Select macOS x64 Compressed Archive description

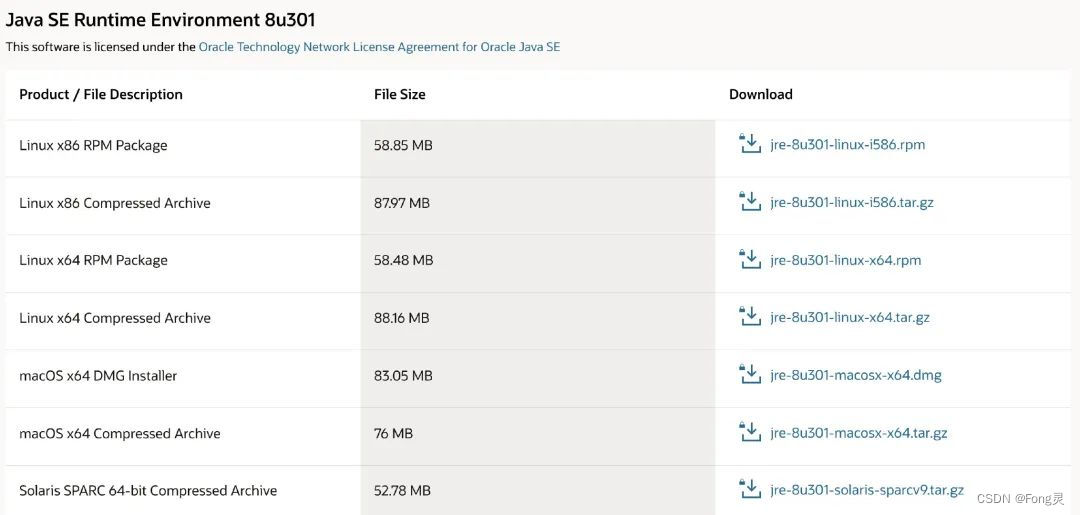click(x=120, y=434)
